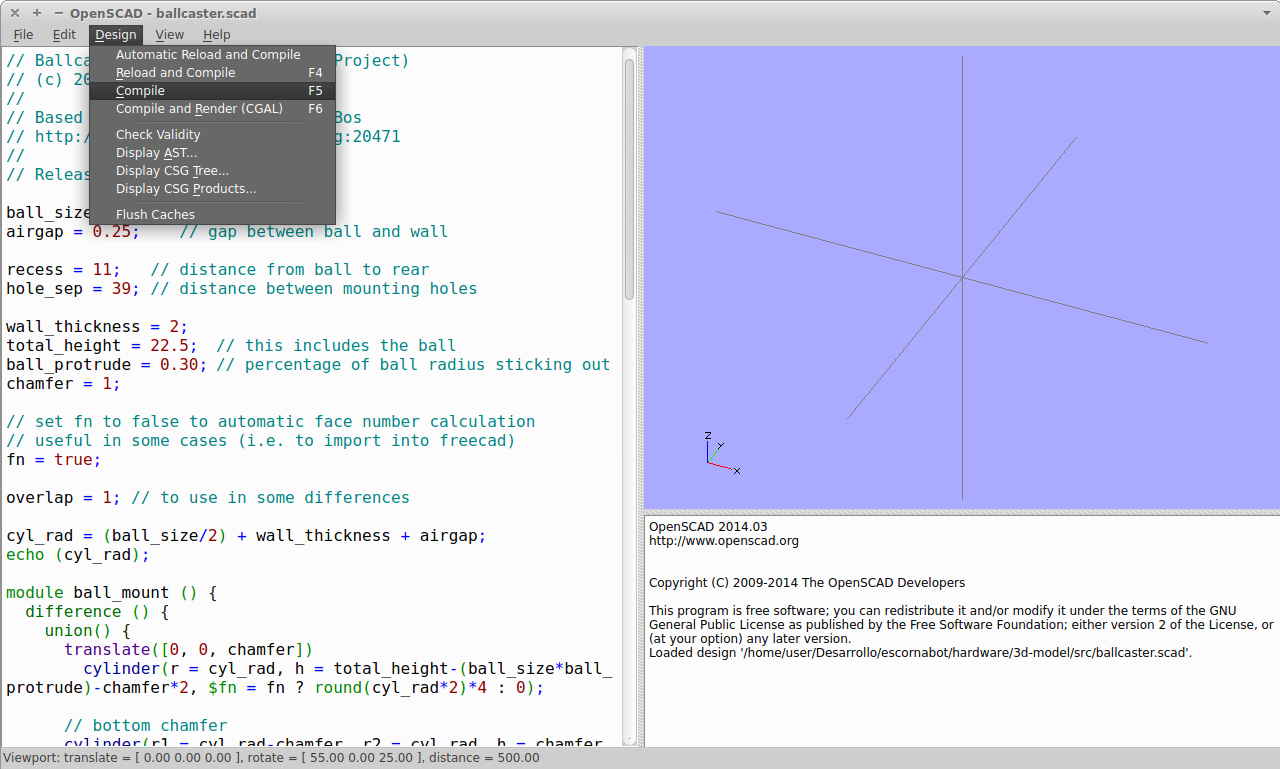This screenshot has height=769, width=1280.
Task: Click the 'chamfer = 1;' line
Action: tap(64, 384)
